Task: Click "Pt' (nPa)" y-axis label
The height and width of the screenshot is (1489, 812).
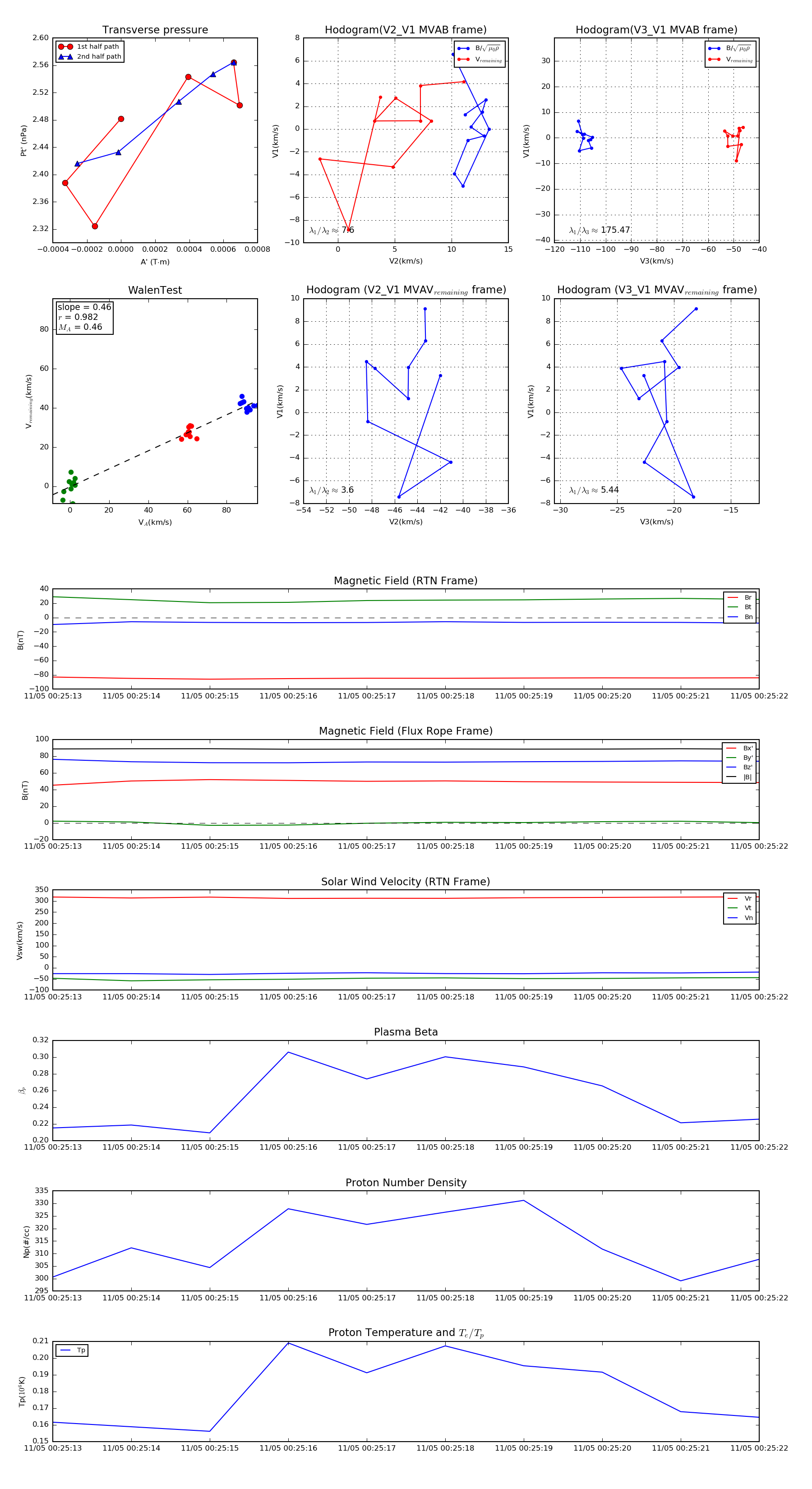Action: coord(24,140)
